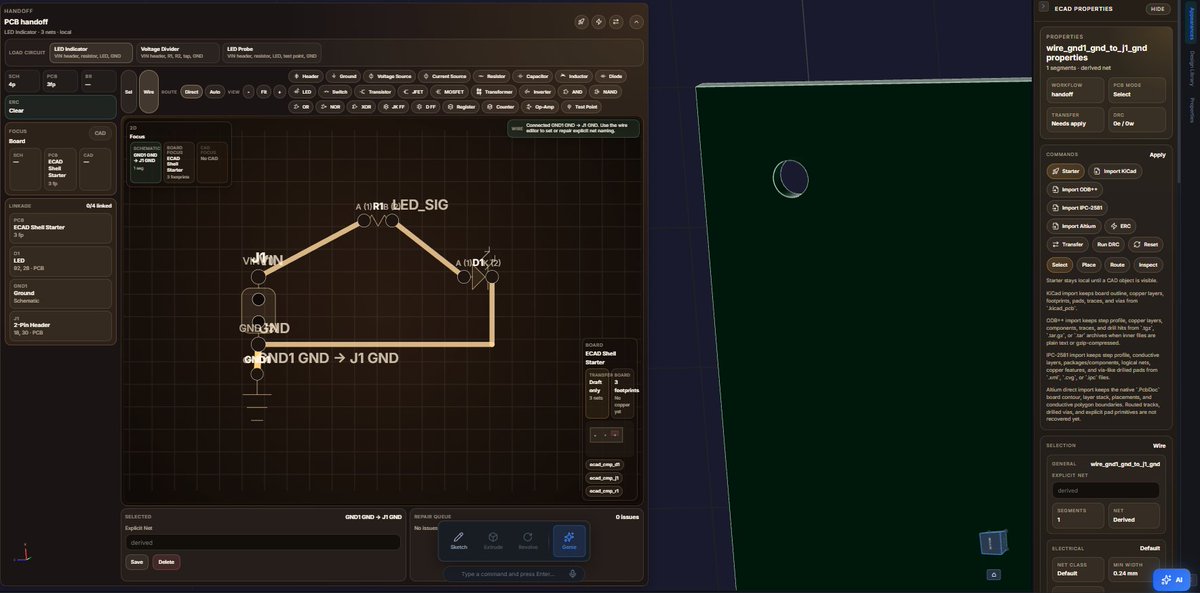Add an XOR gate
The width and height of the screenshot is (1200, 593).
tap(362, 106)
